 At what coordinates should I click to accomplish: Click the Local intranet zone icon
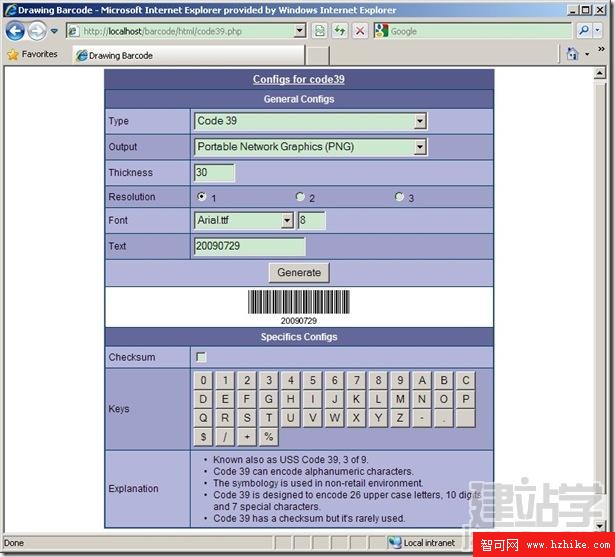pyautogui.click(x=395, y=542)
